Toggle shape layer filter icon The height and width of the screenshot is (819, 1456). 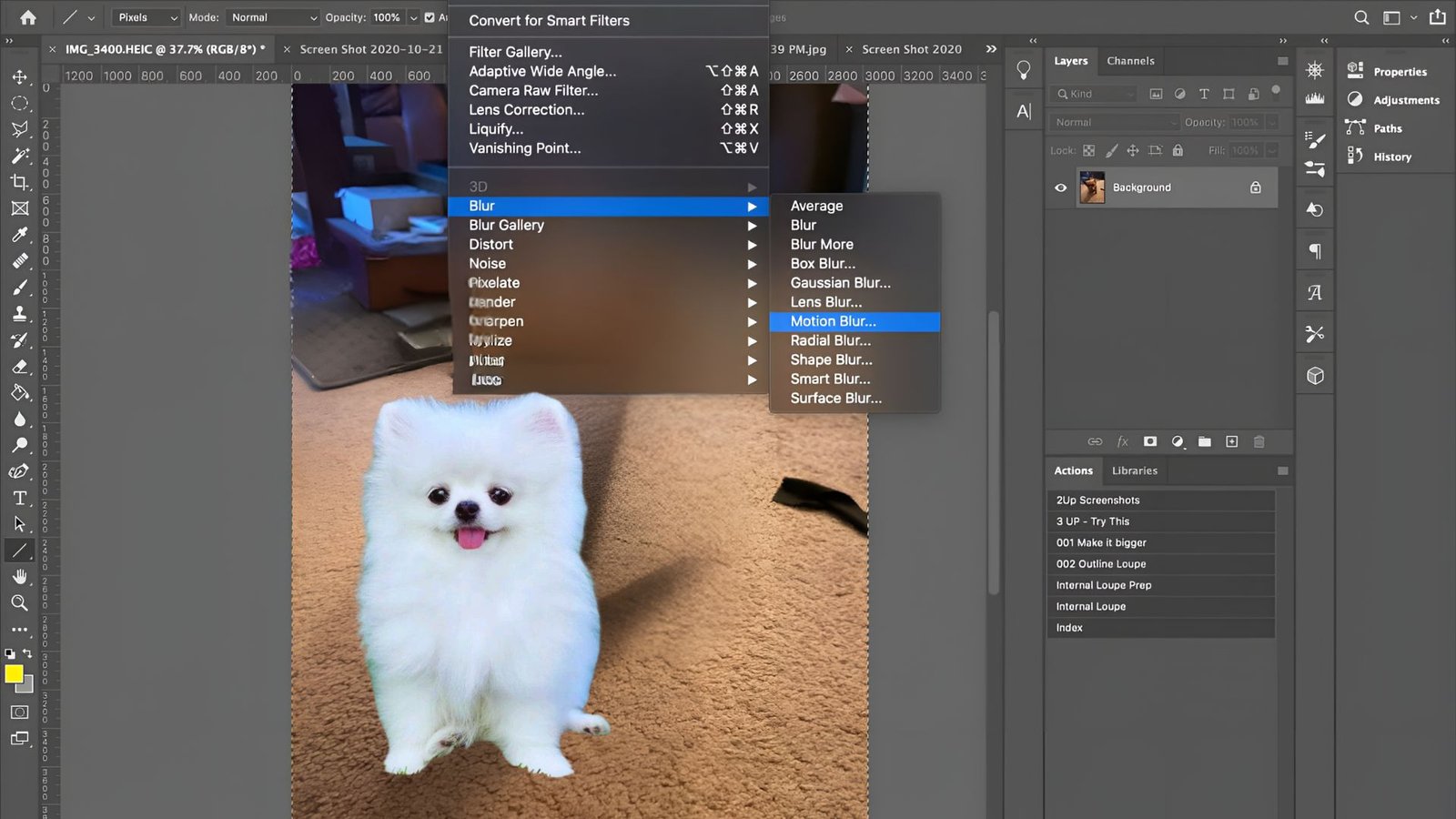coord(1228,94)
